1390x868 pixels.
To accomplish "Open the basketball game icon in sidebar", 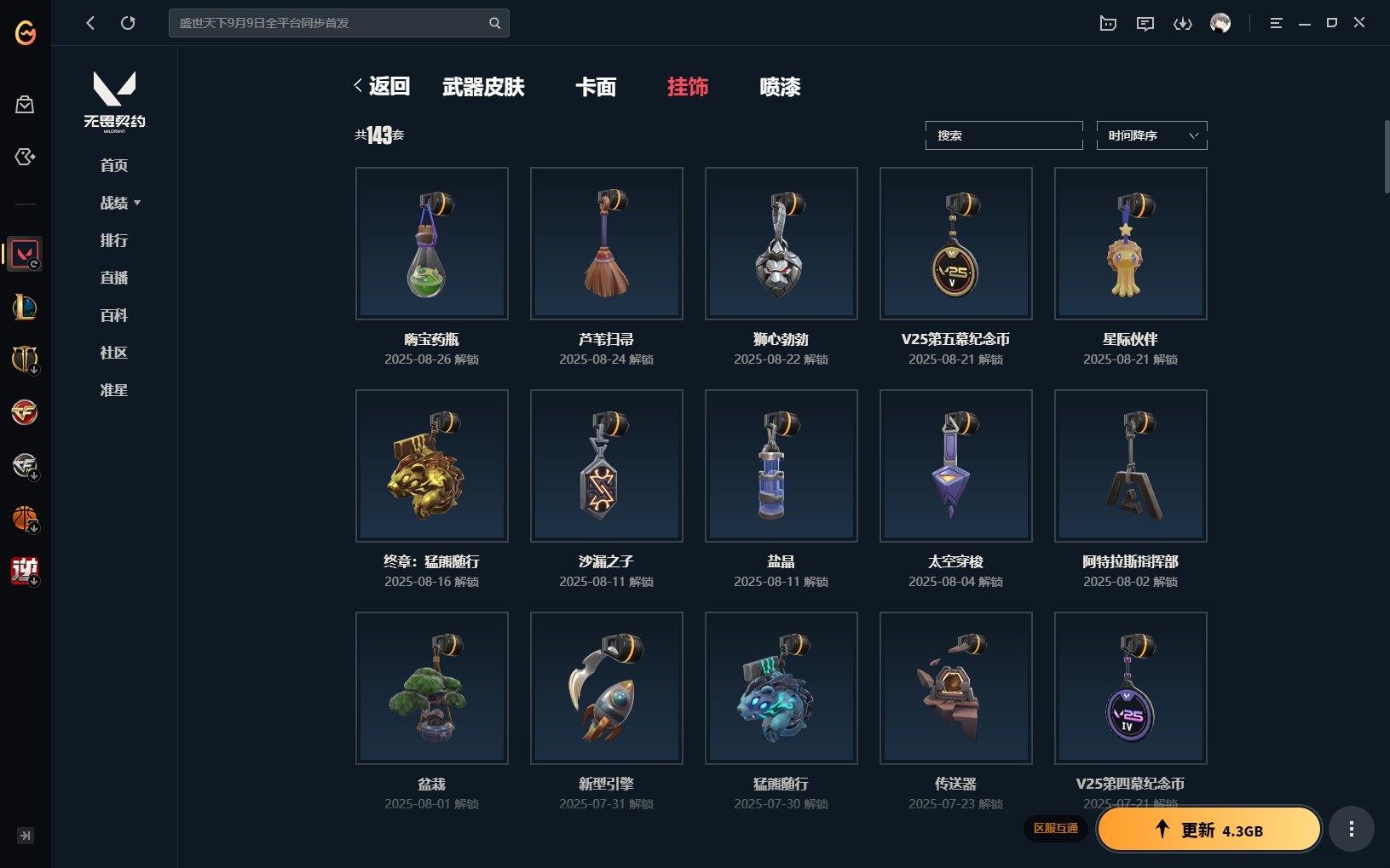I will tap(25, 518).
